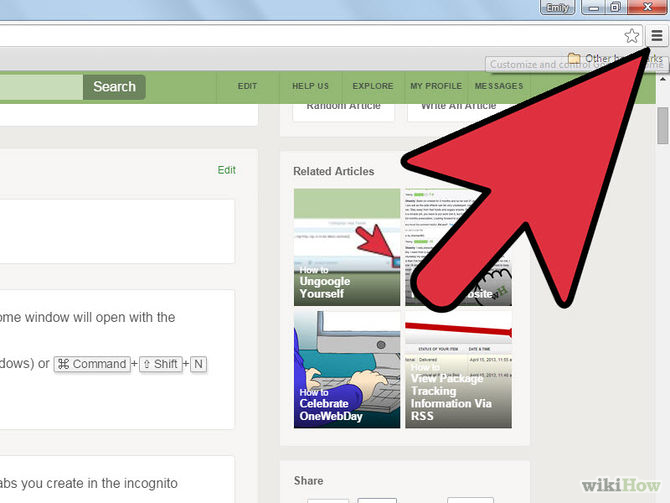
Task: Expand the EXPLORE menu
Action: (373, 86)
